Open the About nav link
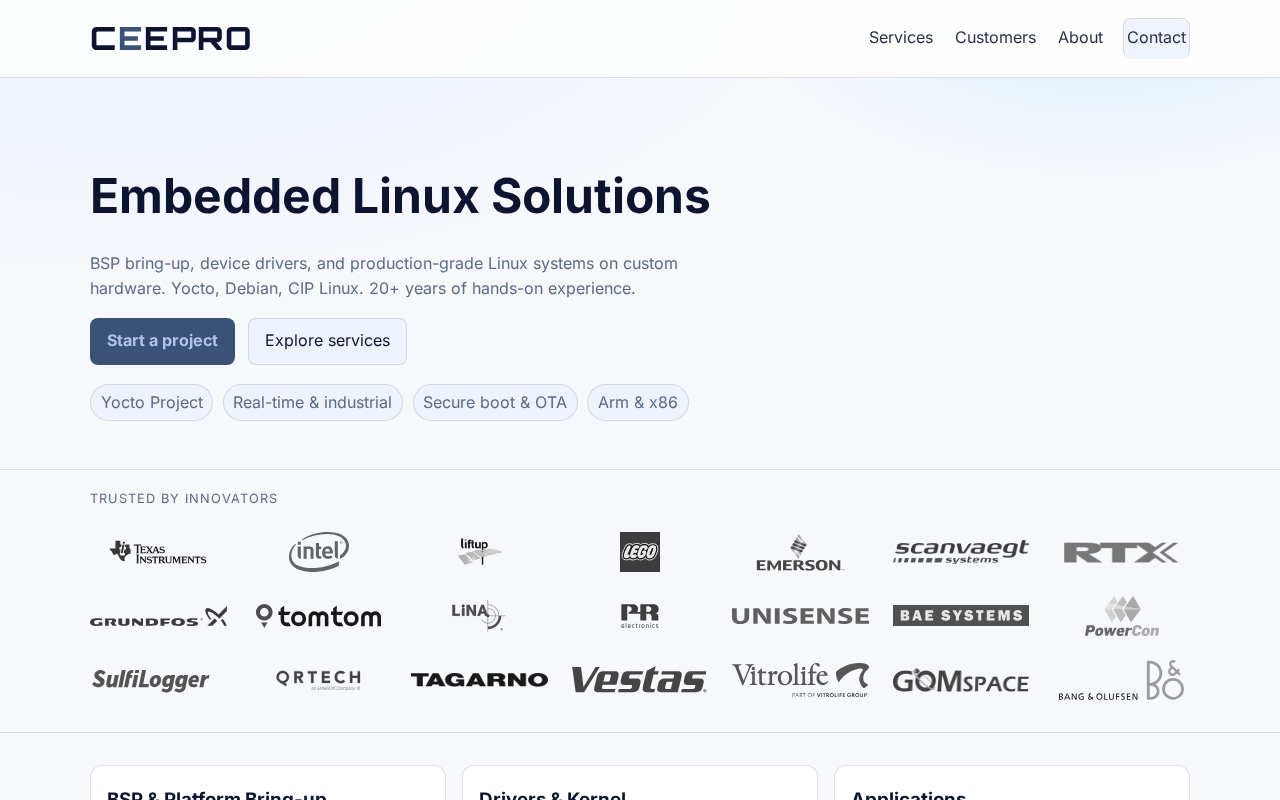 coord(1080,38)
